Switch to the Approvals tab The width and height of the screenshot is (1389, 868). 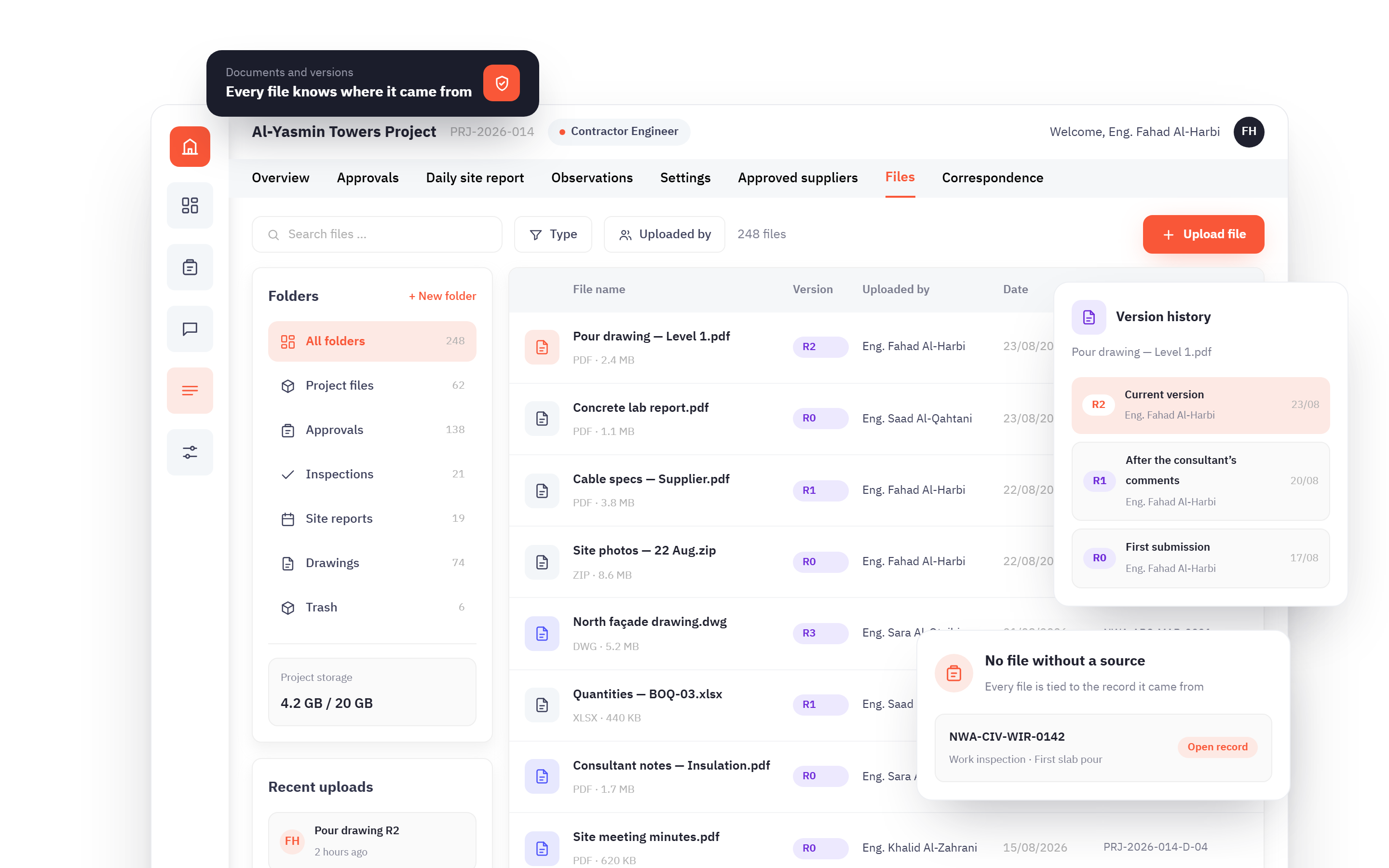(x=368, y=178)
